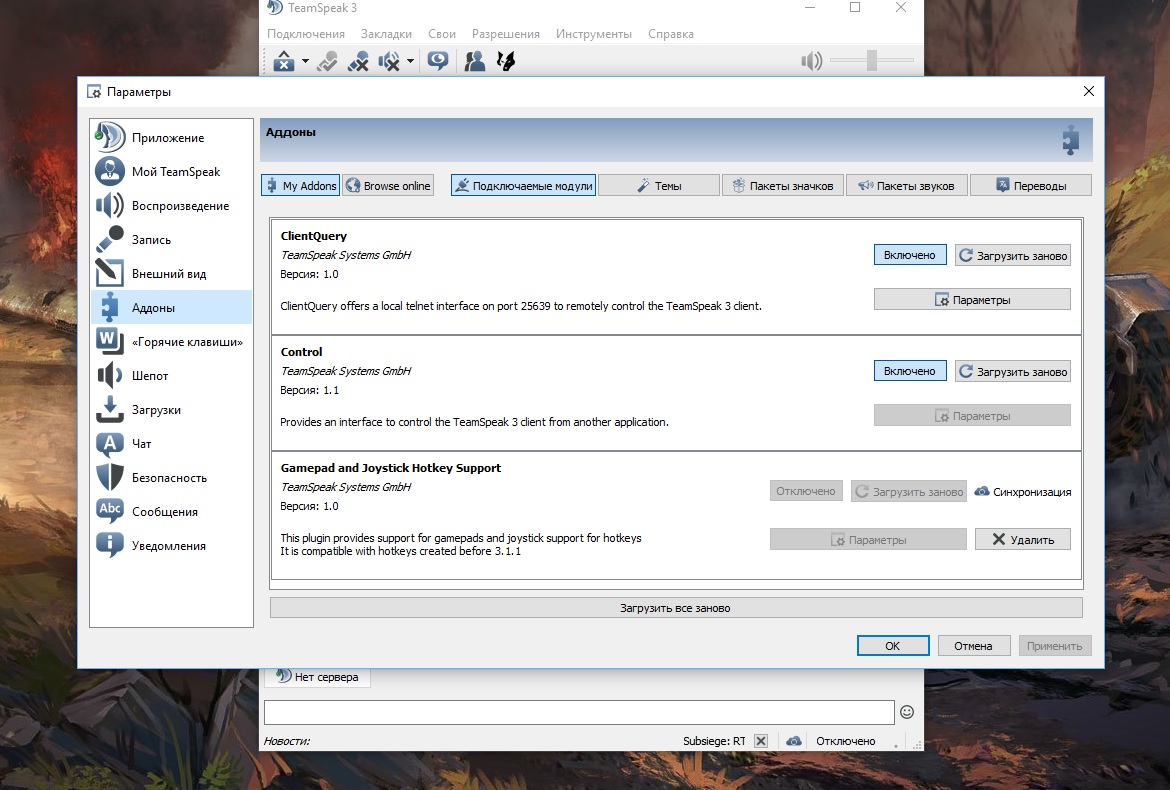The width and height of the screenshot is (1170, 790).
Task: Open the Приложение settings section
Action: 171,138
